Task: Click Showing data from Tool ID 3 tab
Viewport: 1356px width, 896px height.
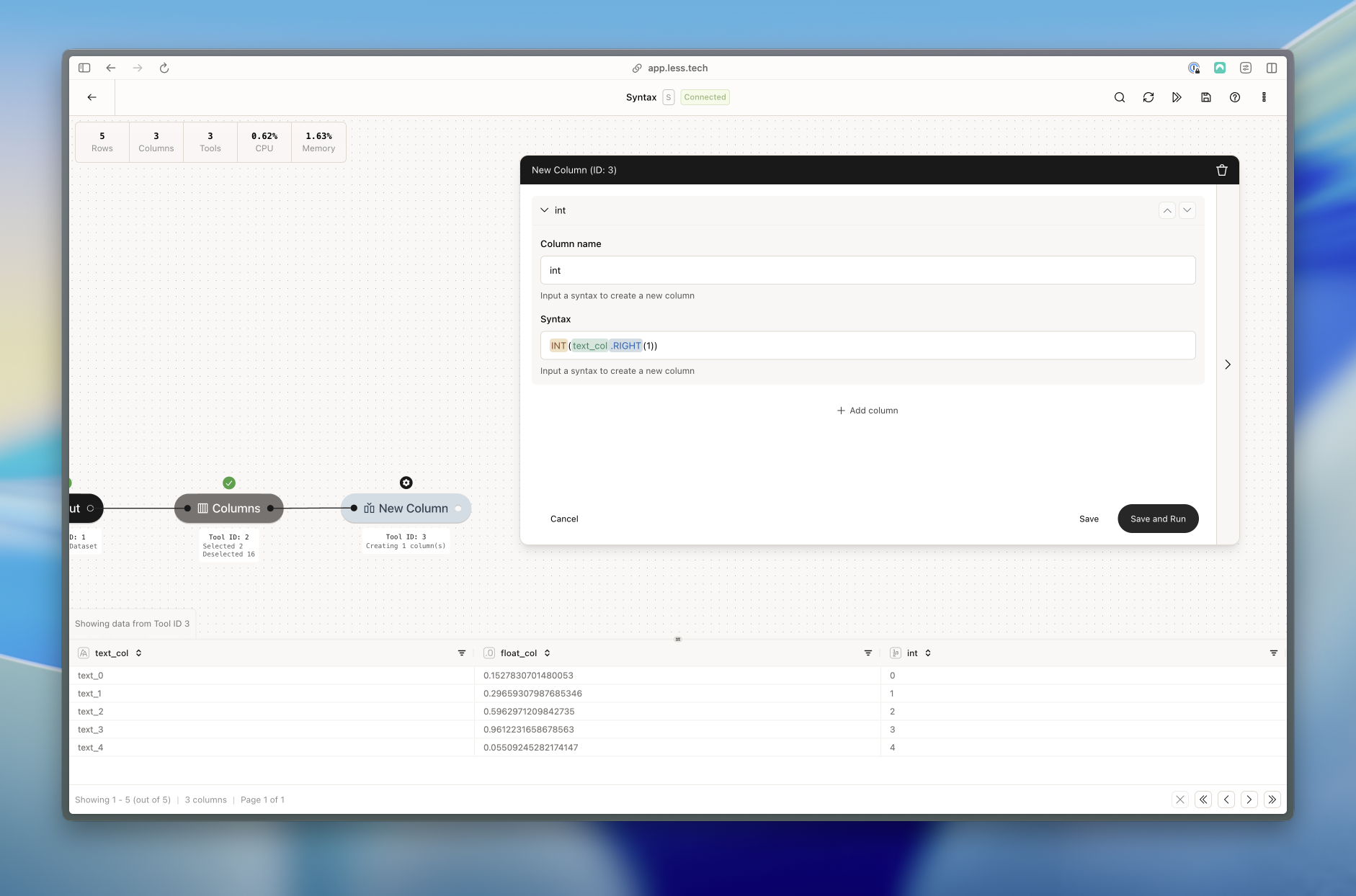Action: 133,624
